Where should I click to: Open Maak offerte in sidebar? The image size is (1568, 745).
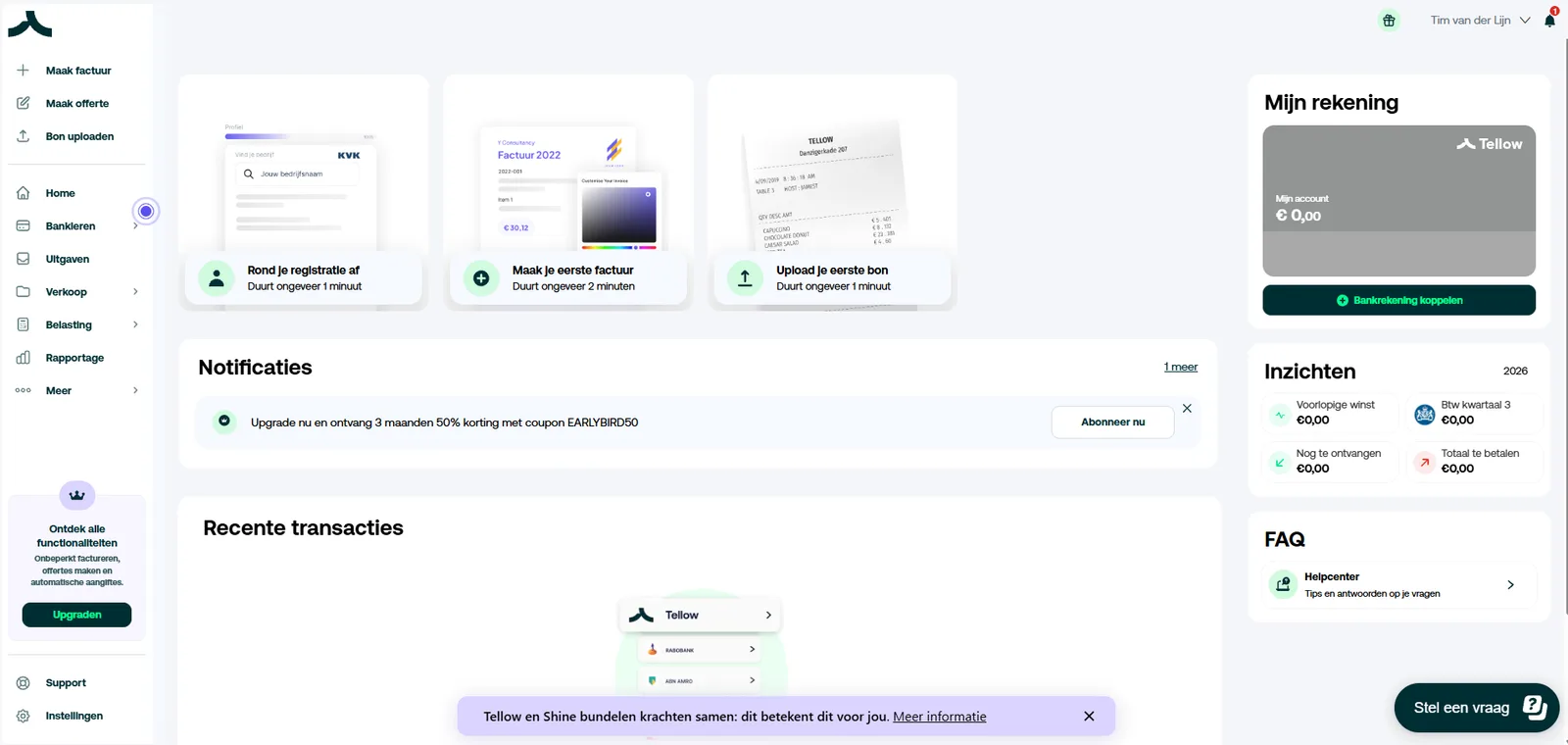[x=77, y=103]
